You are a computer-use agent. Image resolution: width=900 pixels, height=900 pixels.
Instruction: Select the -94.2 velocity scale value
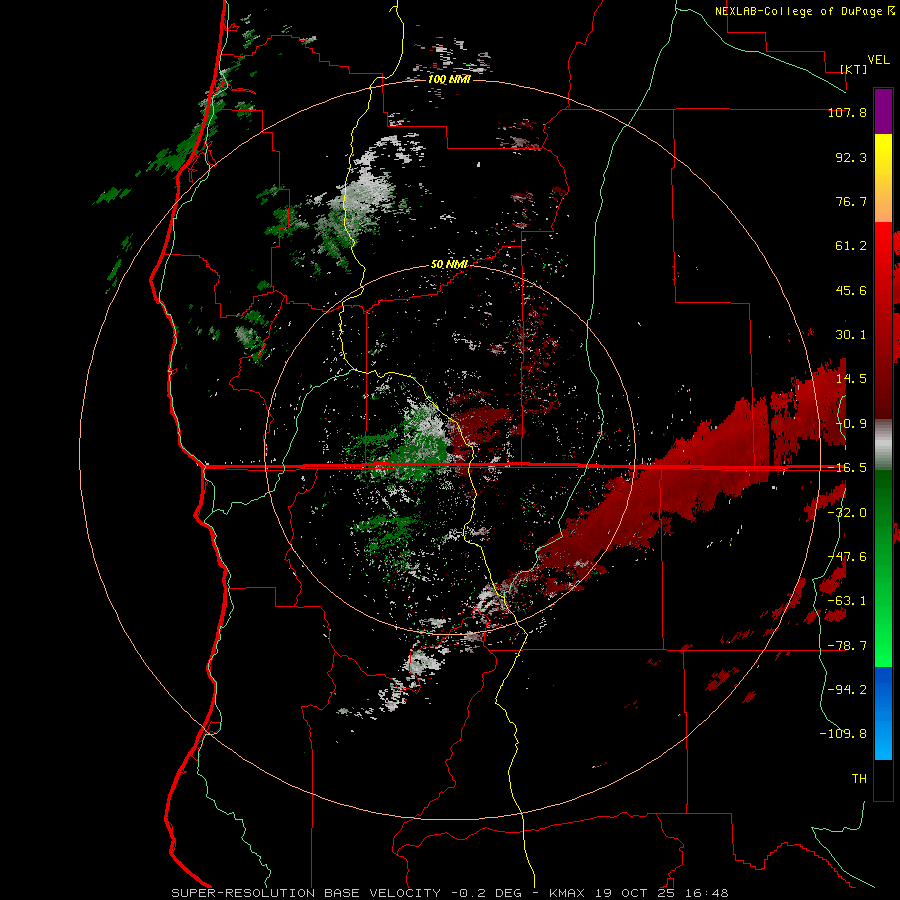pos(847,689)
